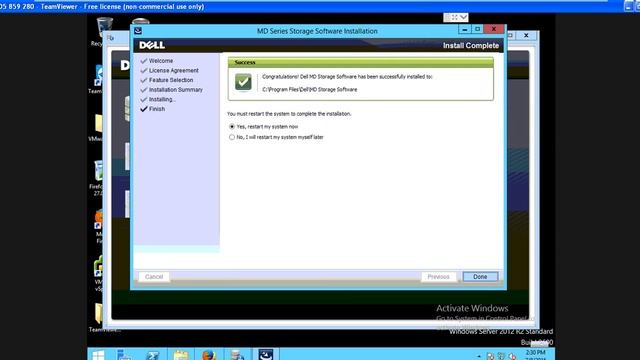Image resolution: width=640 pixels, height=360 pixels.
Task: Show hidden system tray icons
Action: tap(479, 356)
